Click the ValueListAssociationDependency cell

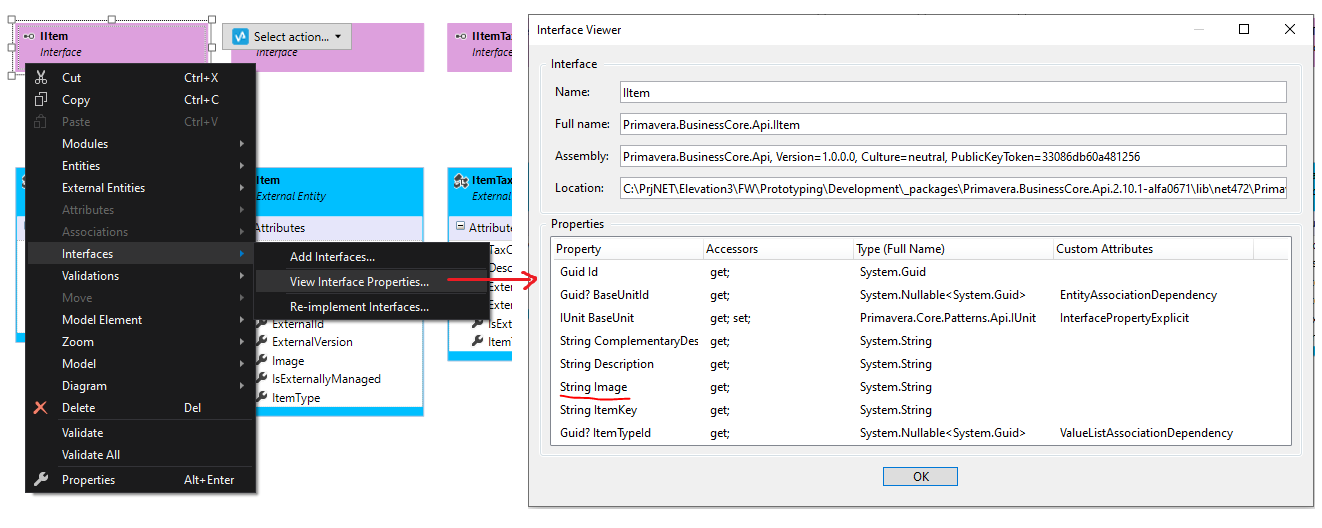(1146, 433)
